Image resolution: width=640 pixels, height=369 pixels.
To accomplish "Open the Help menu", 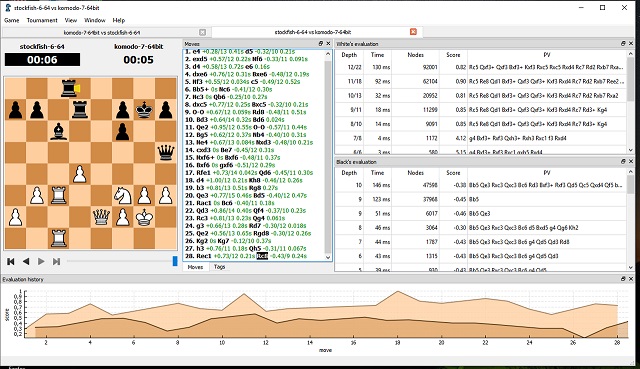I will pyautogui.click(x=119, y=20).
